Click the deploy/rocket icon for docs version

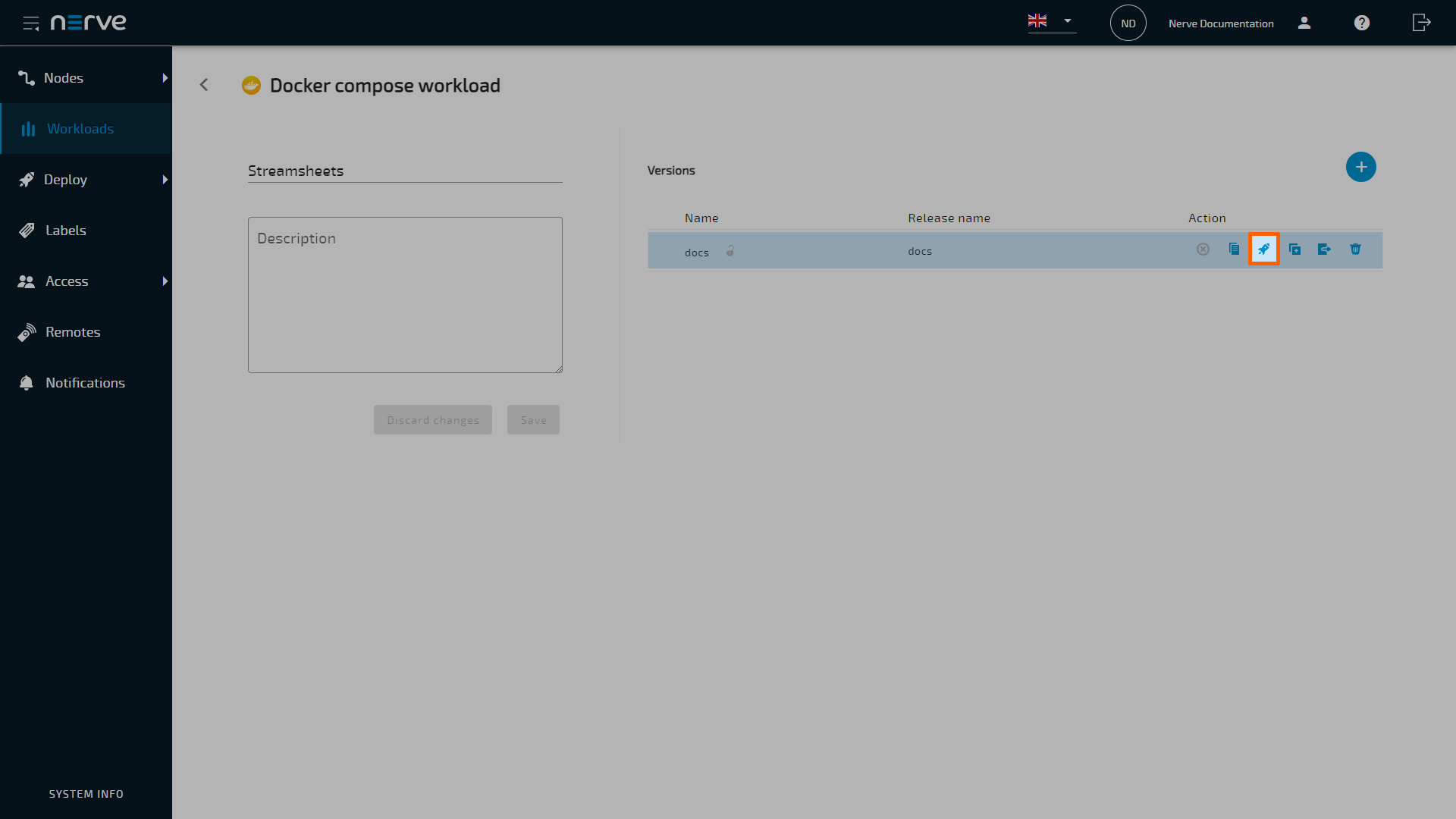pyautogui.click(x=1264, y=249)
